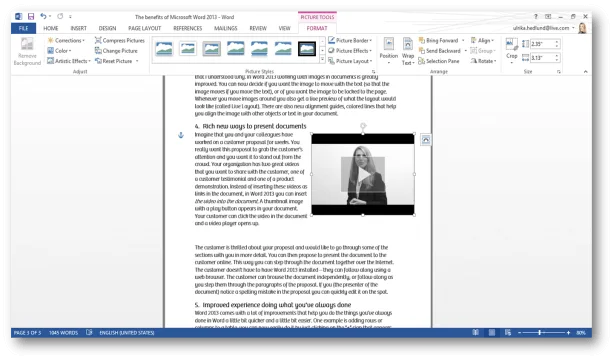
Task: Click the zoom in plus button
Action: point(569,333)
